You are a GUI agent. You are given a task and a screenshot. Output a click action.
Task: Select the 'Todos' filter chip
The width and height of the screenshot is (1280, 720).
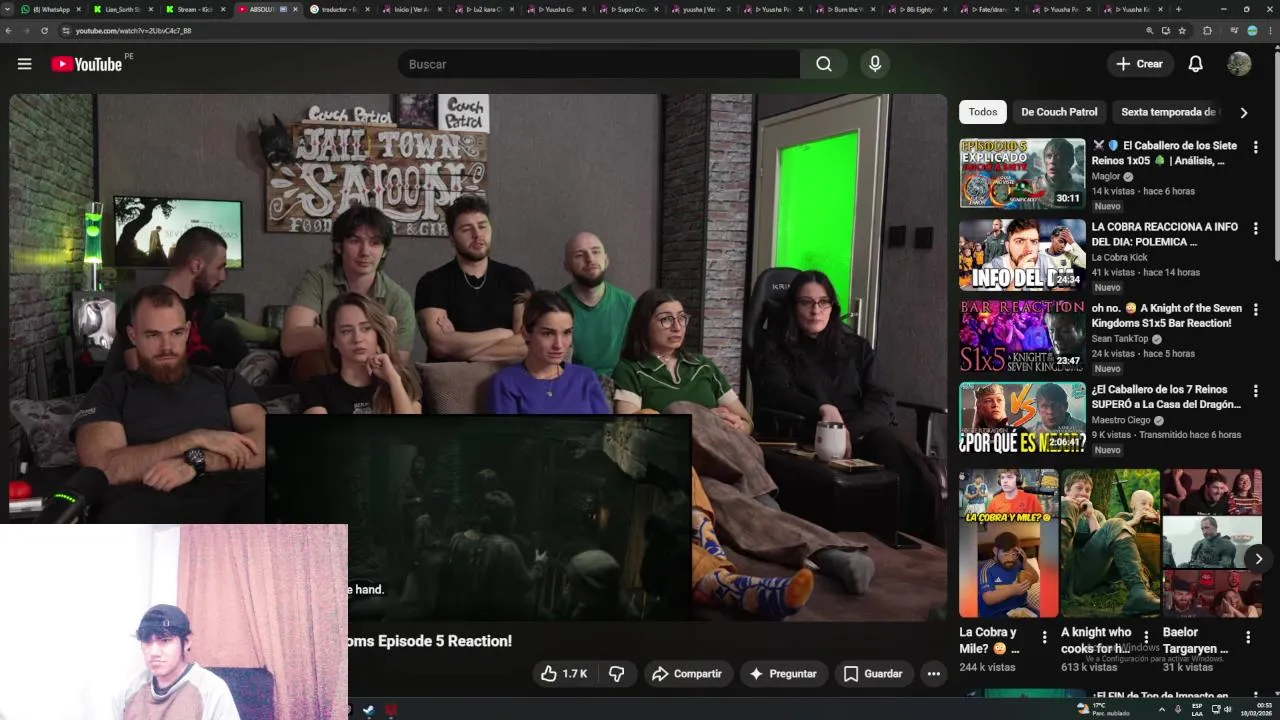coord(982,112)
